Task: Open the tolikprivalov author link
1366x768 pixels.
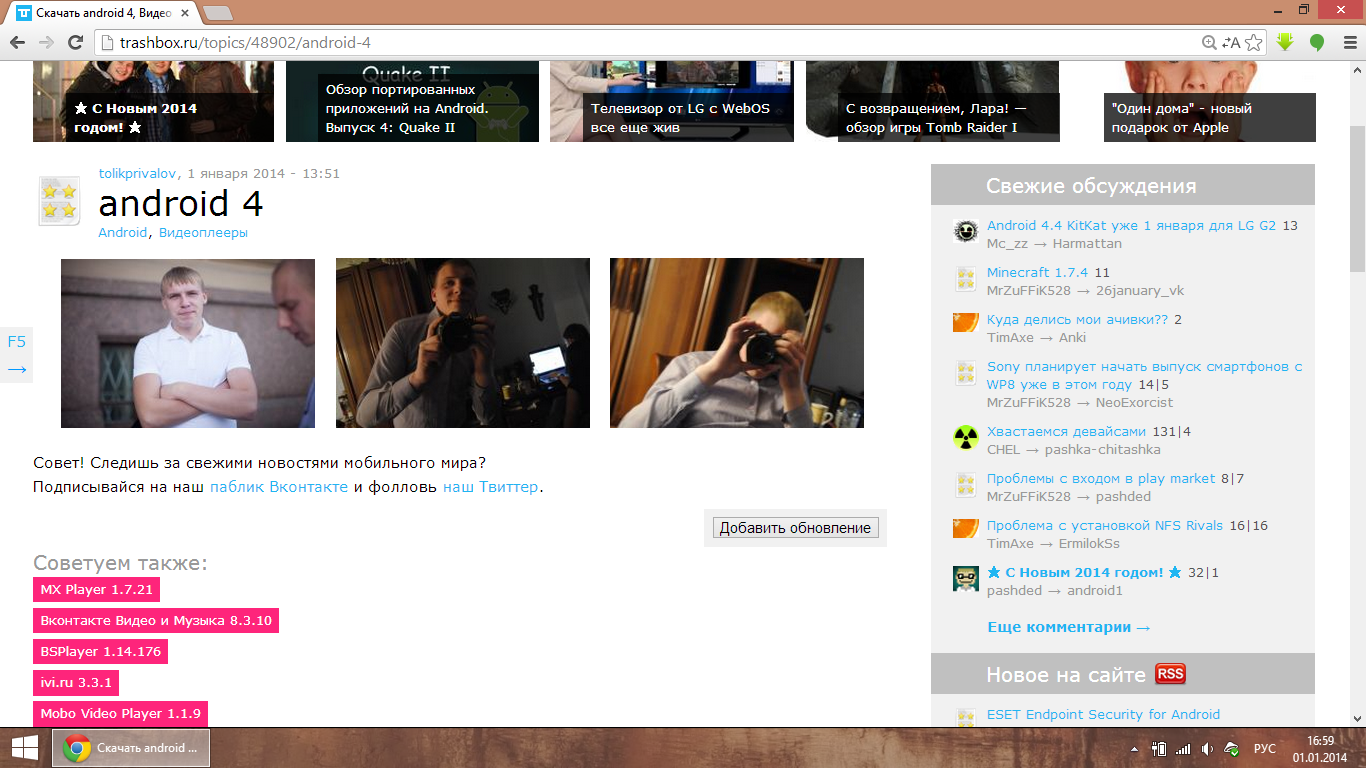Action: pyautogui.click(x=138, y=173)
